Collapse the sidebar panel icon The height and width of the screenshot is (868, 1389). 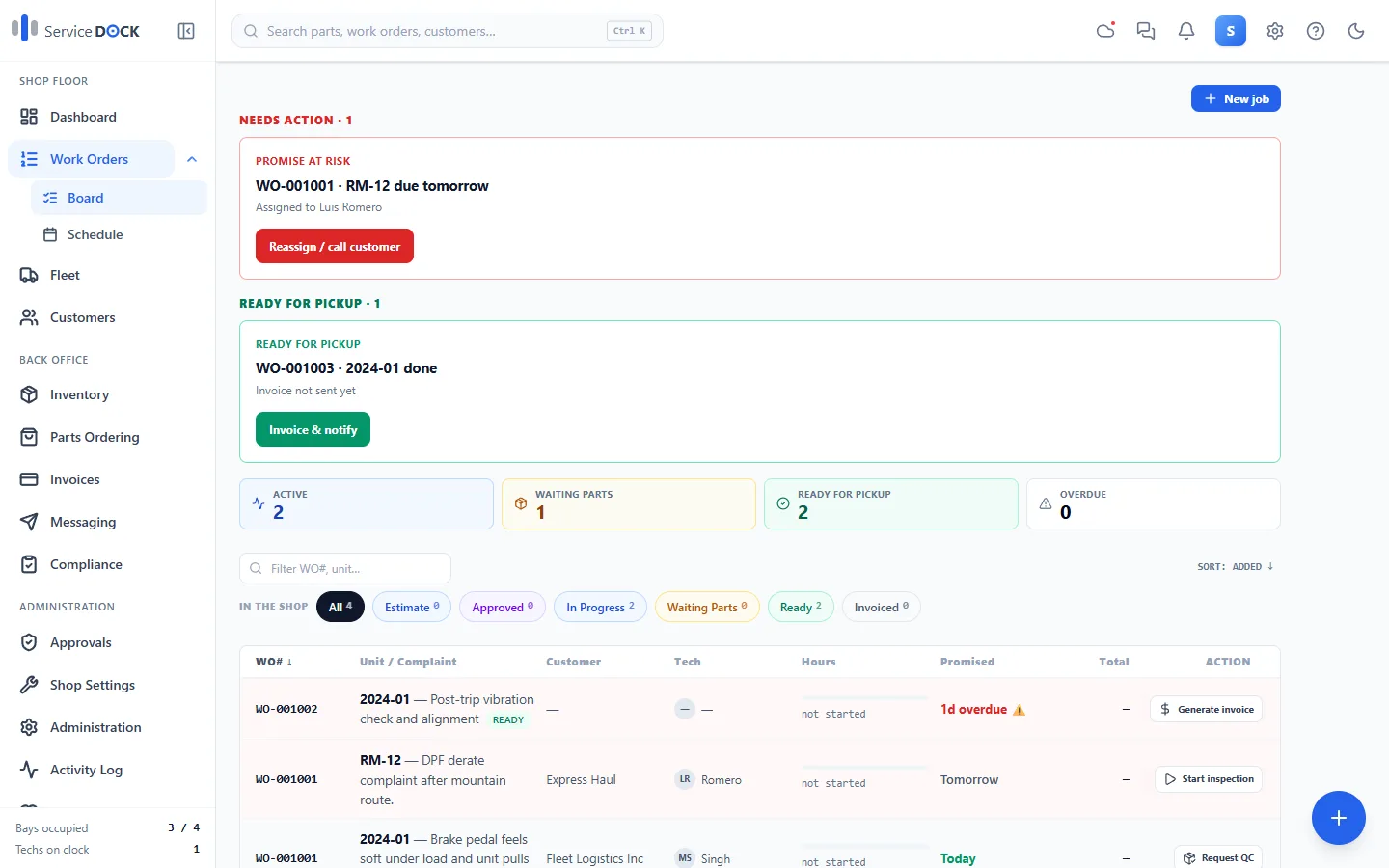point(186,31)
